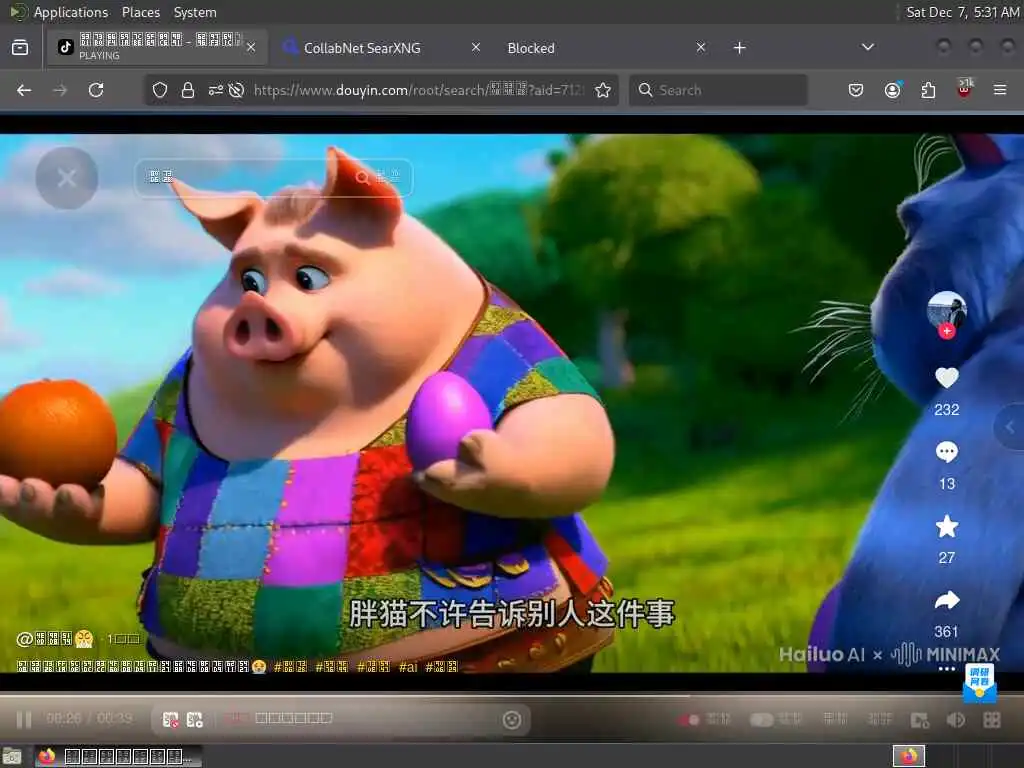Mute the video volume

pyautogui.click(x=955, y=720)
